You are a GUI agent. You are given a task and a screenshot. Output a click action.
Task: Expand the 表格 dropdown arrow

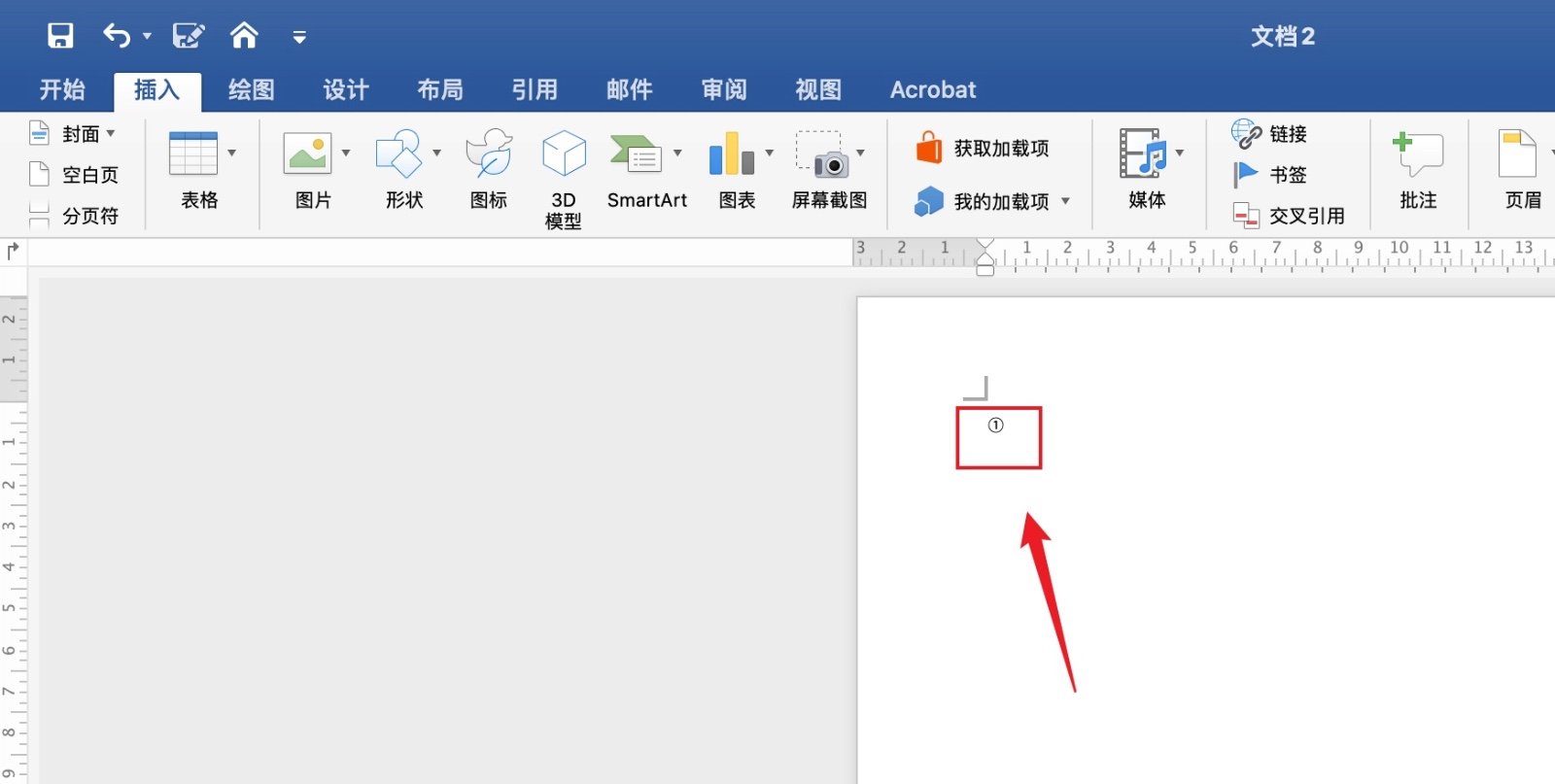click(231, 153)
